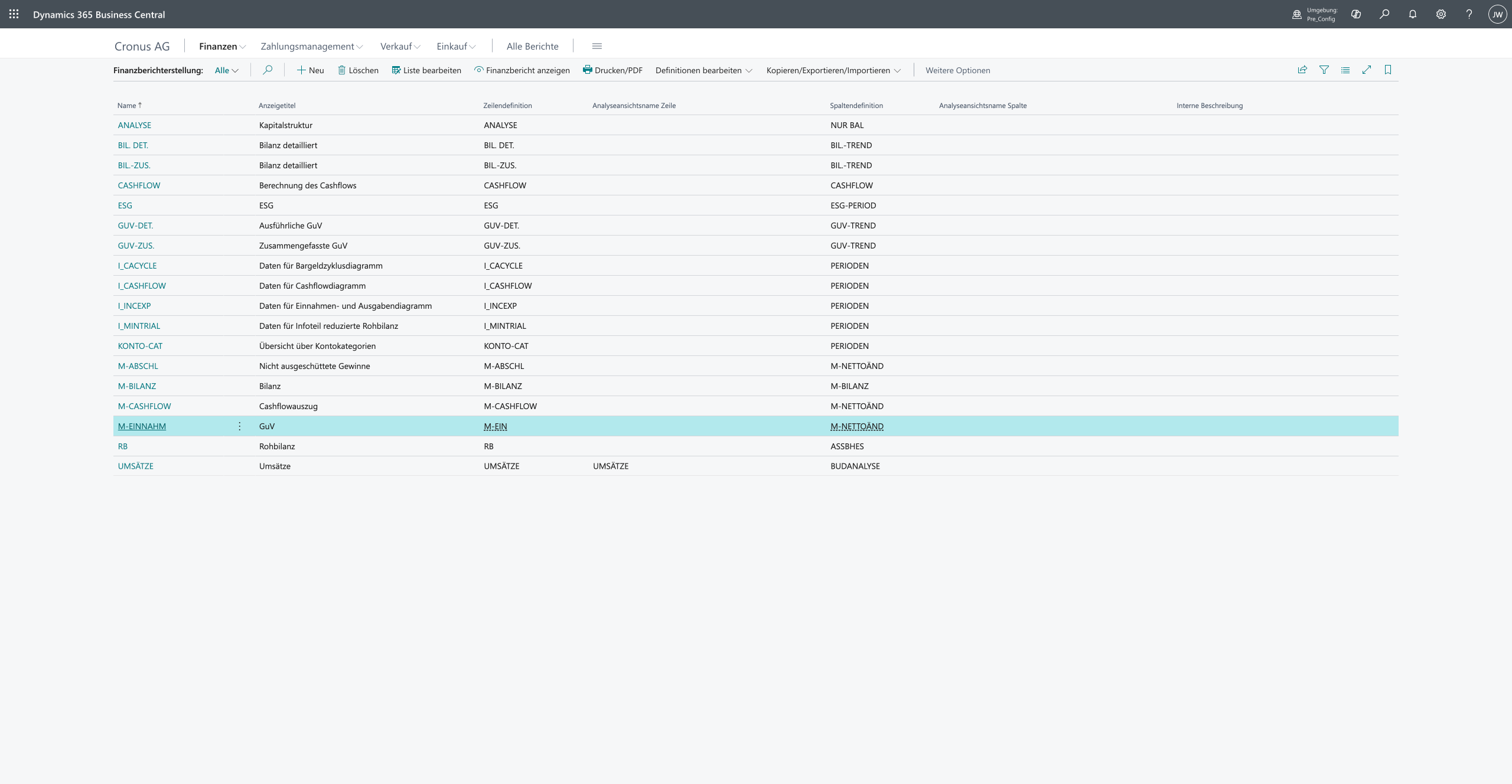Open notifications bell icon
Viewport: 1512px width, 784px height.
pyautogui.click(x=1413, y=14)
